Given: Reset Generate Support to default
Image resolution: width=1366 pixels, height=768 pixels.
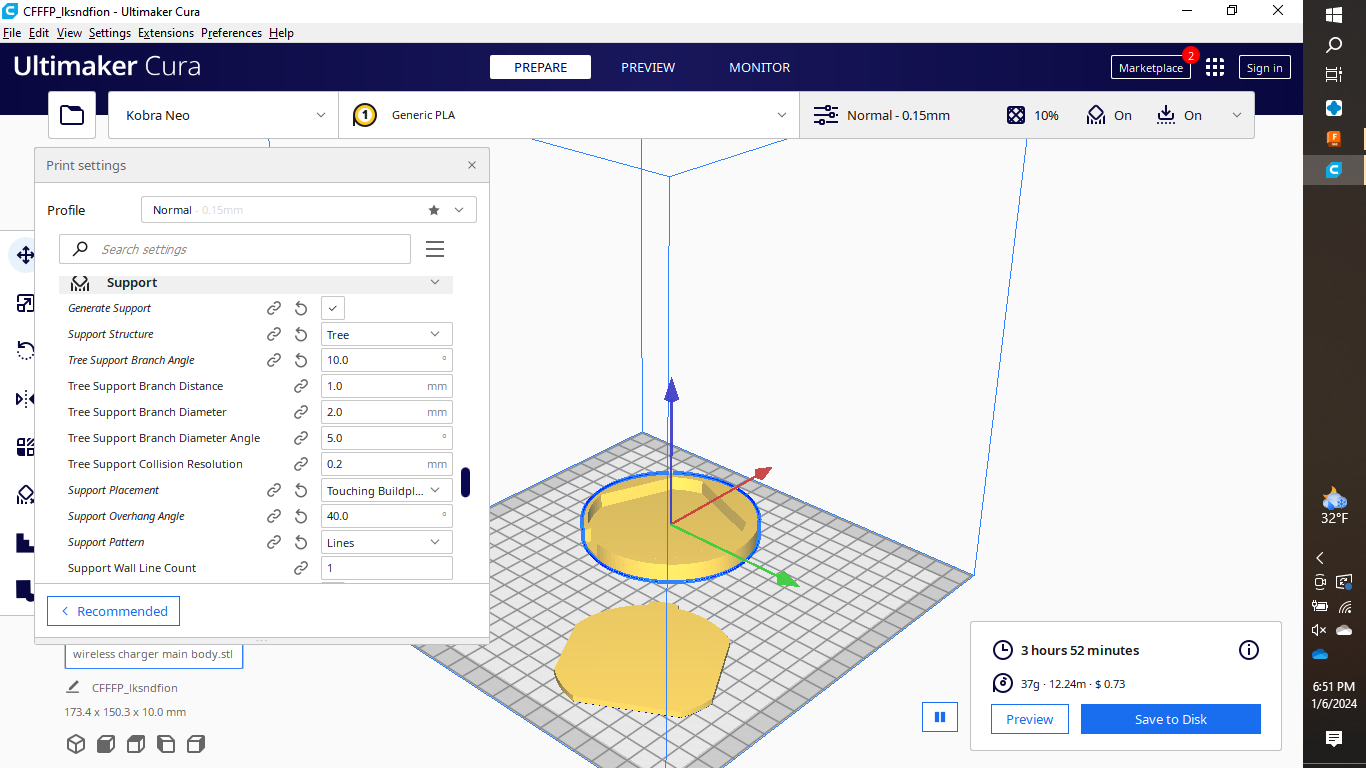Looking at the screenshot, I should pos(301,308).
